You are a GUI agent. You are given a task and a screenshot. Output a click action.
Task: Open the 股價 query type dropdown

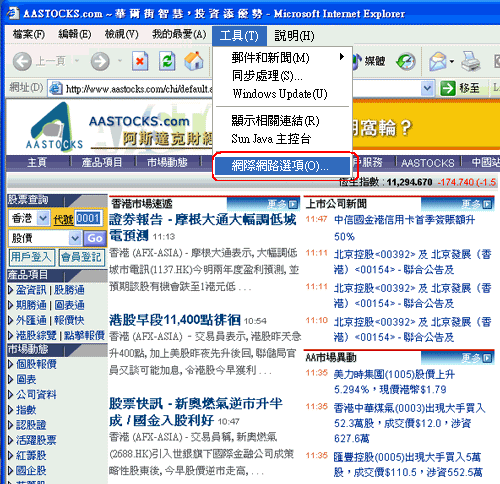(x=75, y=238)
